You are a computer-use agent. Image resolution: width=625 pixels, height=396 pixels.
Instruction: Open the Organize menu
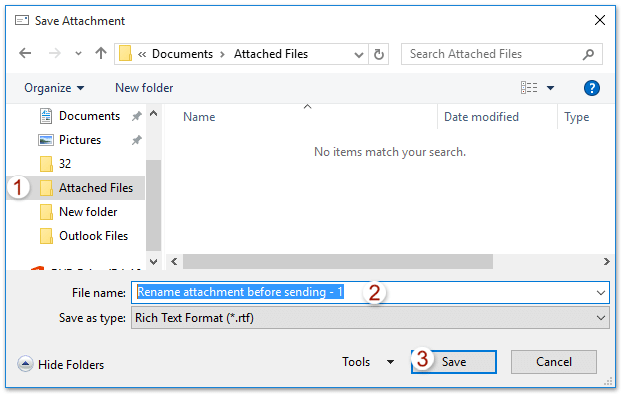pos(54,88)
